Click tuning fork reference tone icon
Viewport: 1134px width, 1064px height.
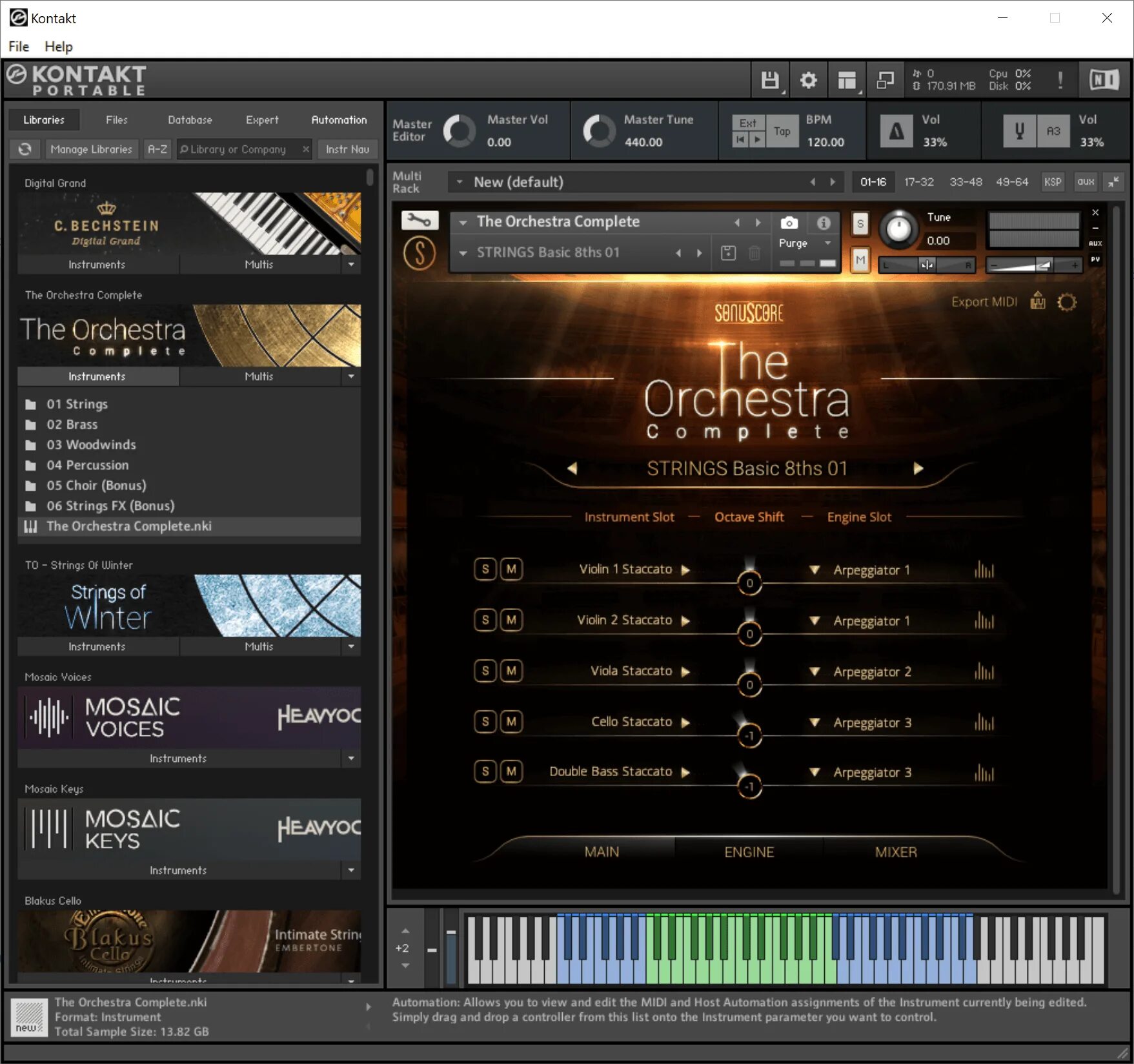1020,132
